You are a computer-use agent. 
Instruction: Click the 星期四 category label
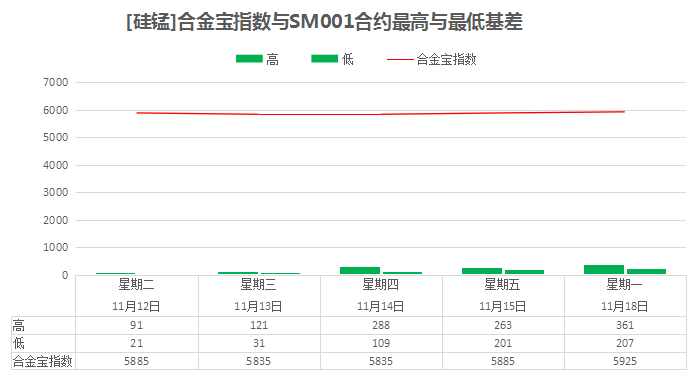tap(381, 285)
